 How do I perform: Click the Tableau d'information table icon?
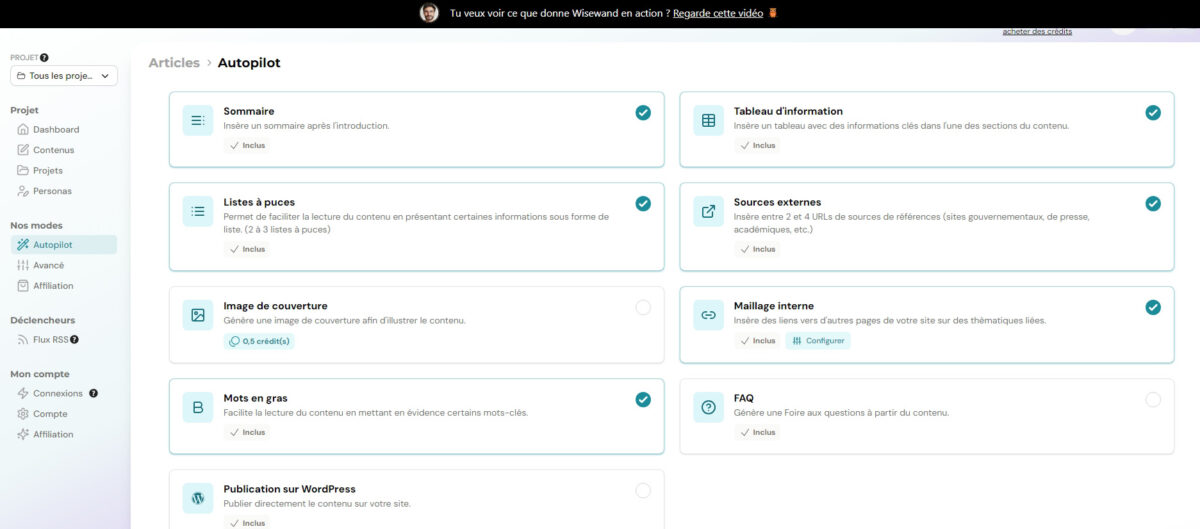tap(708, 121)
